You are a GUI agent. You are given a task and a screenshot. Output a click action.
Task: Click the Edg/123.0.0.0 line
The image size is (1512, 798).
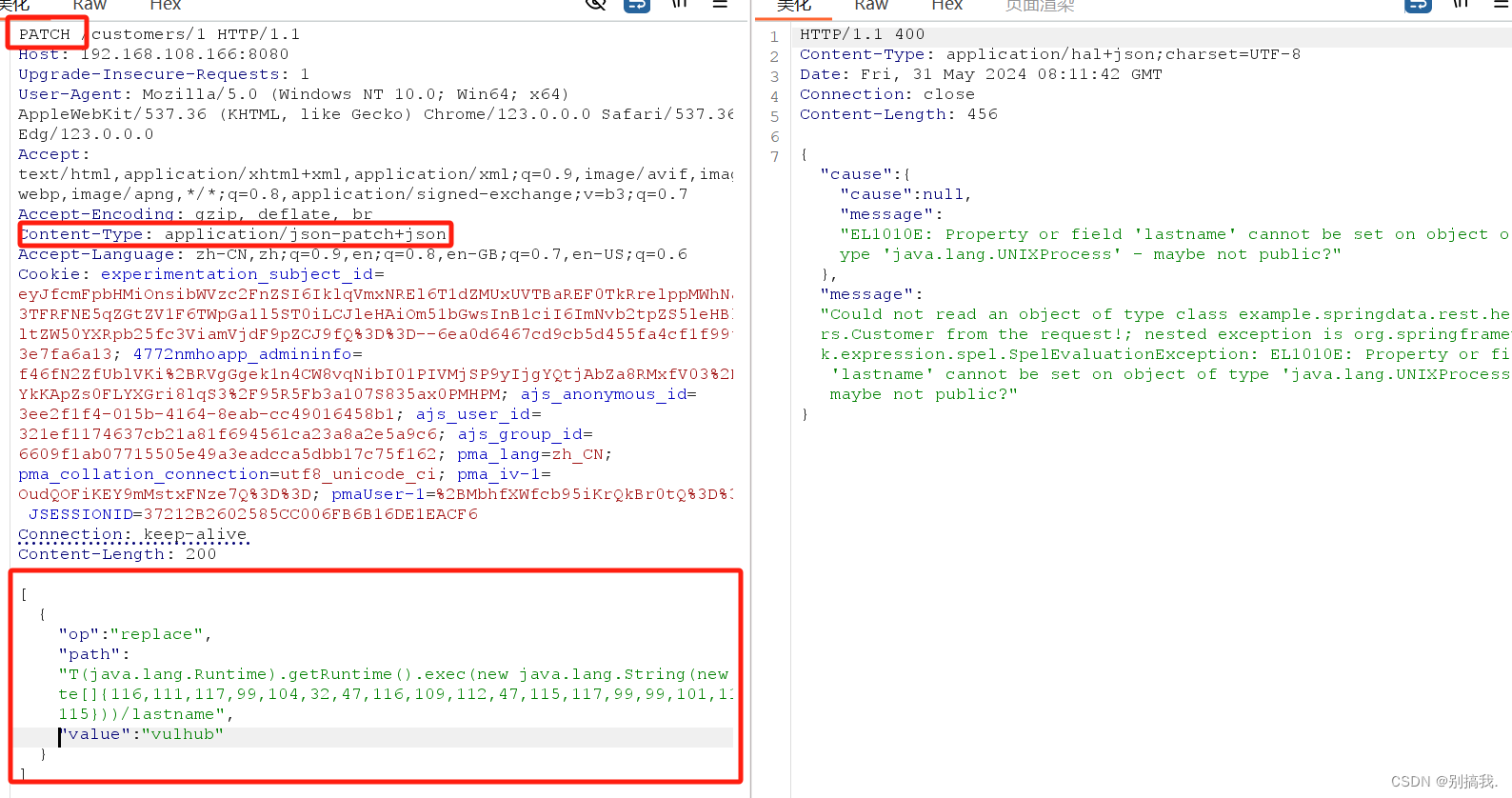point(86,134)
